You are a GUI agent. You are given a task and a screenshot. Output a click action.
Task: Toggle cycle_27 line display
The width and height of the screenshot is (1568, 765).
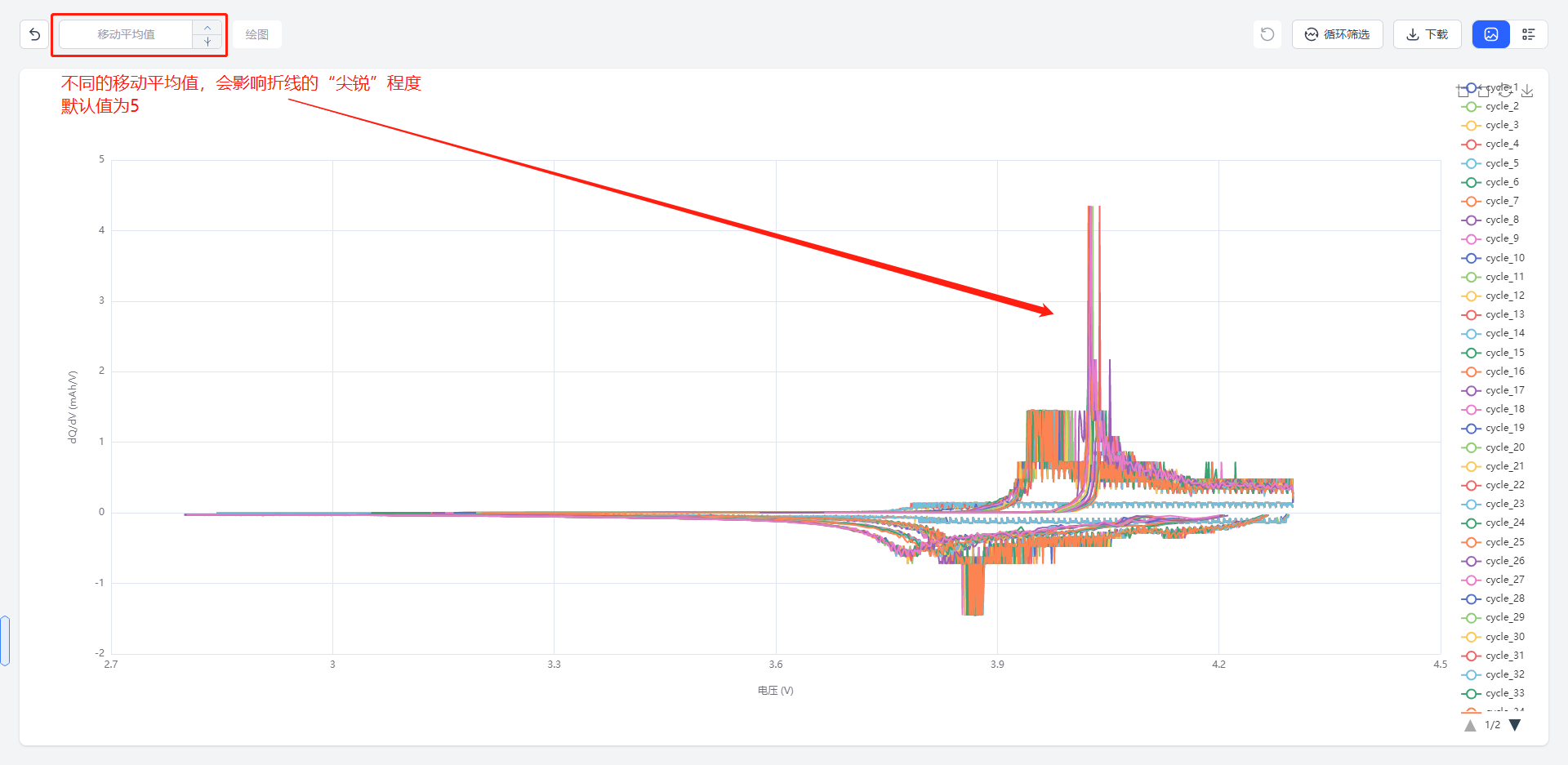pyautogui.click(x=1493, y=580)
